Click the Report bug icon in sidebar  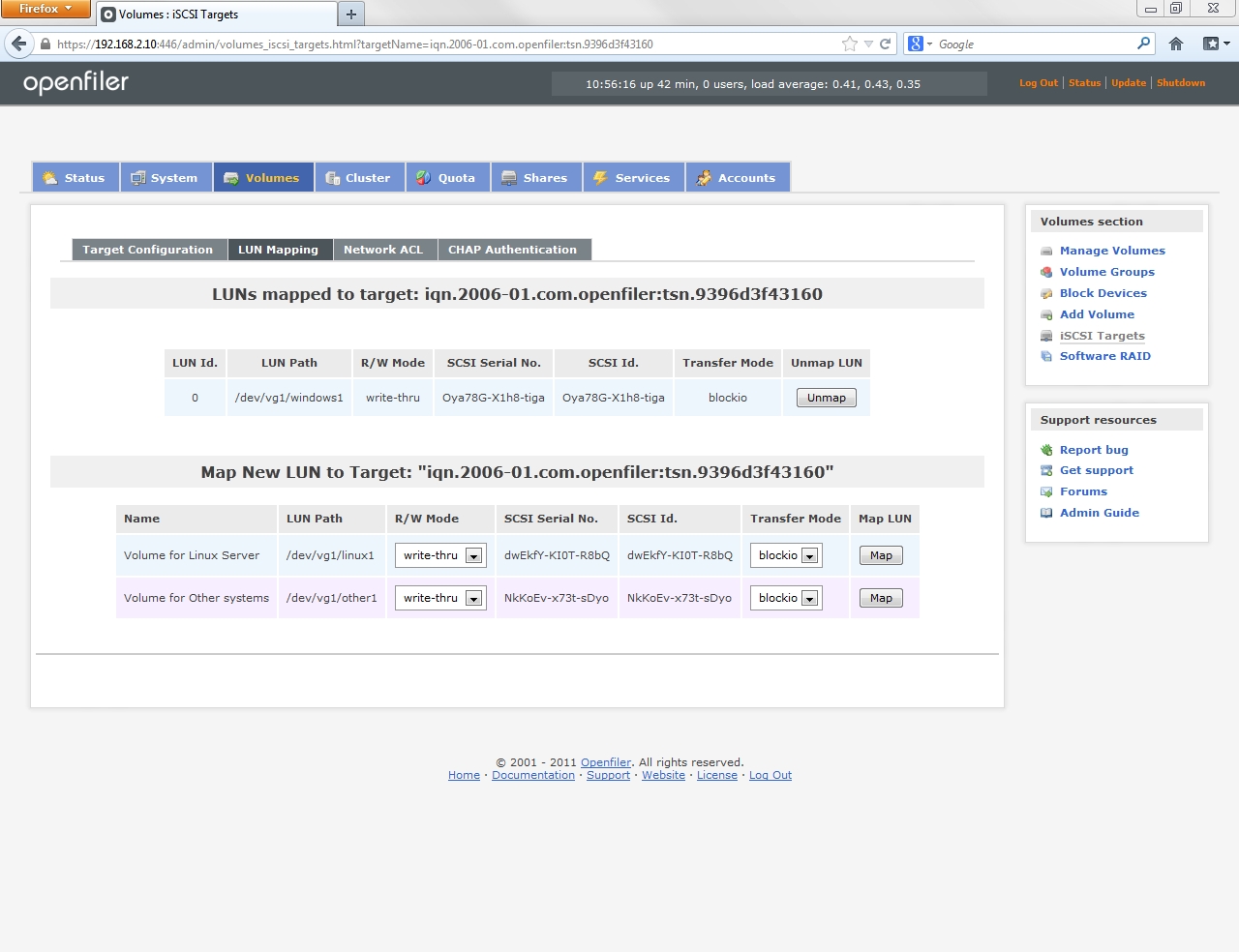coord(1046,450)
